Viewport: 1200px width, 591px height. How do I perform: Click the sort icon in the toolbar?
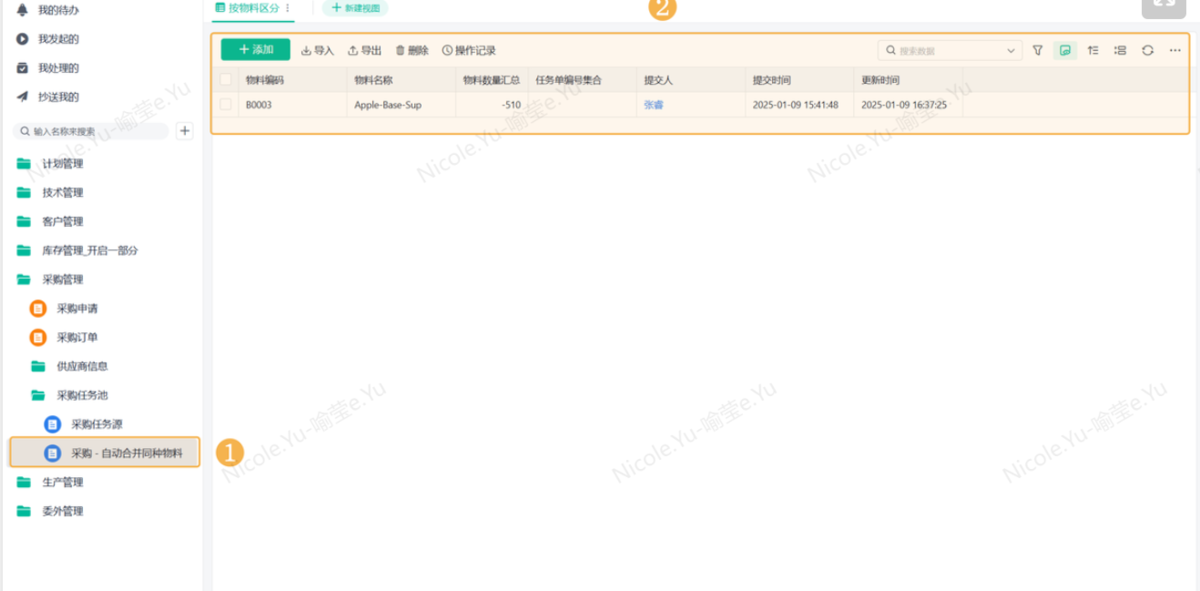tap(1093, 50)
